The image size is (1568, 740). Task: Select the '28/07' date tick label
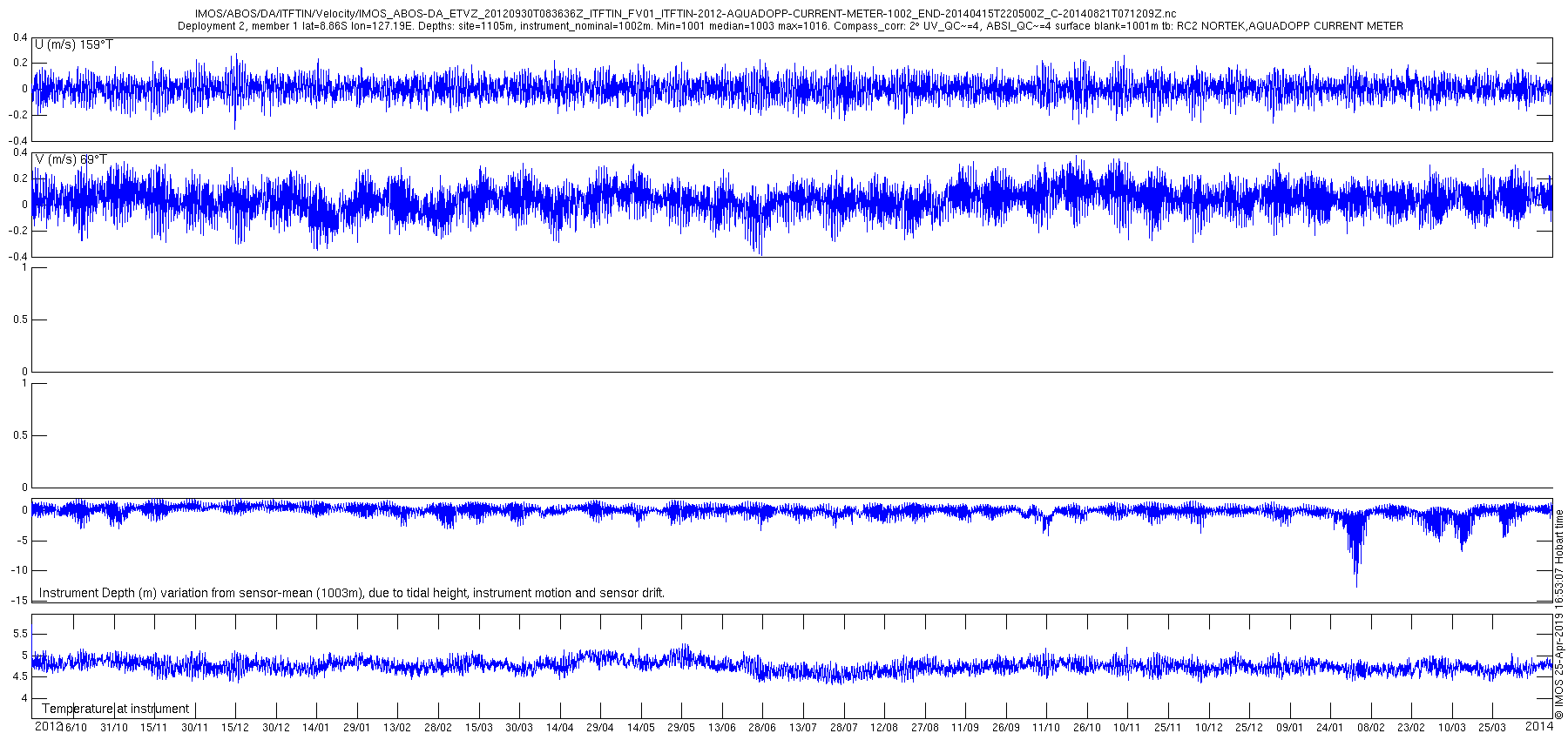click(x=843, y=728)
